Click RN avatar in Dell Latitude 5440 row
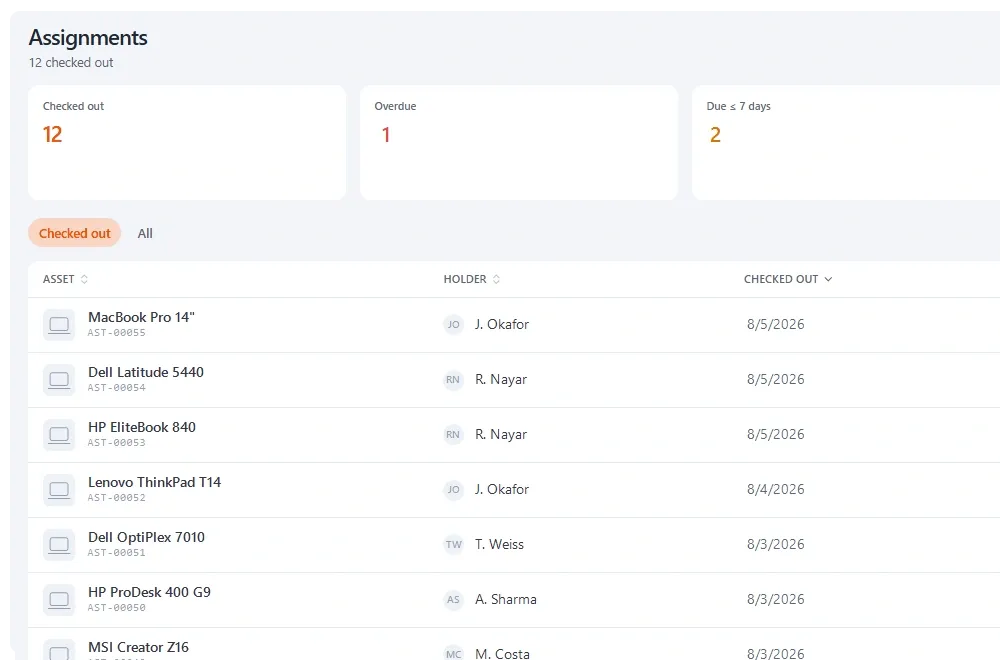The height and width of the screenshot is (660, 1000). click(x=453, y=379)
